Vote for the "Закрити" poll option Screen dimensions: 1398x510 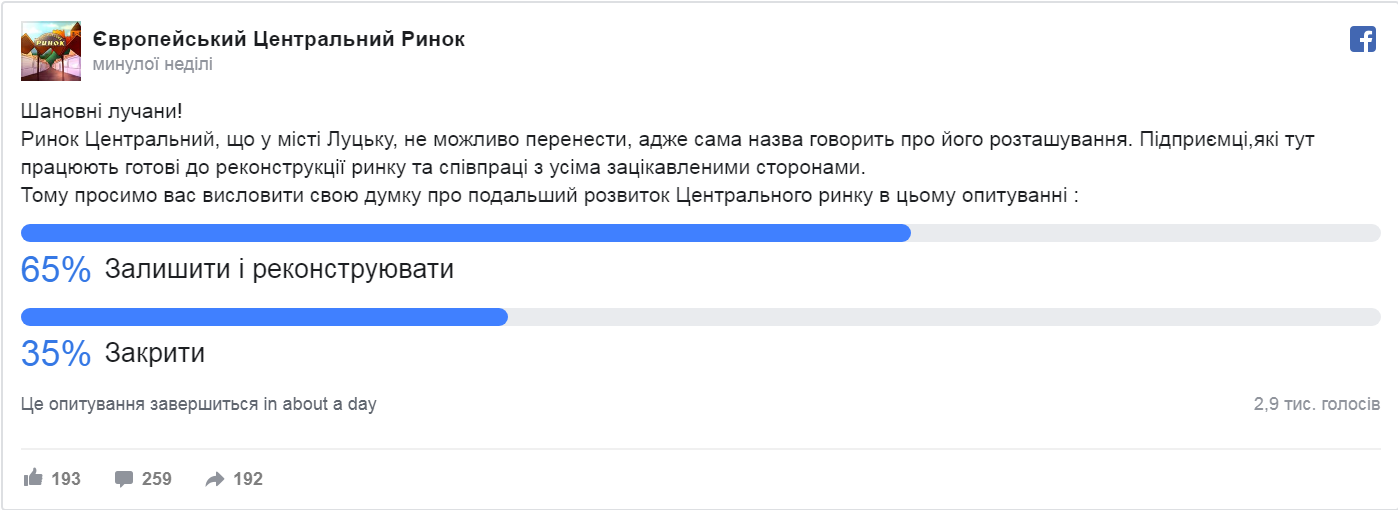(154, 353)
